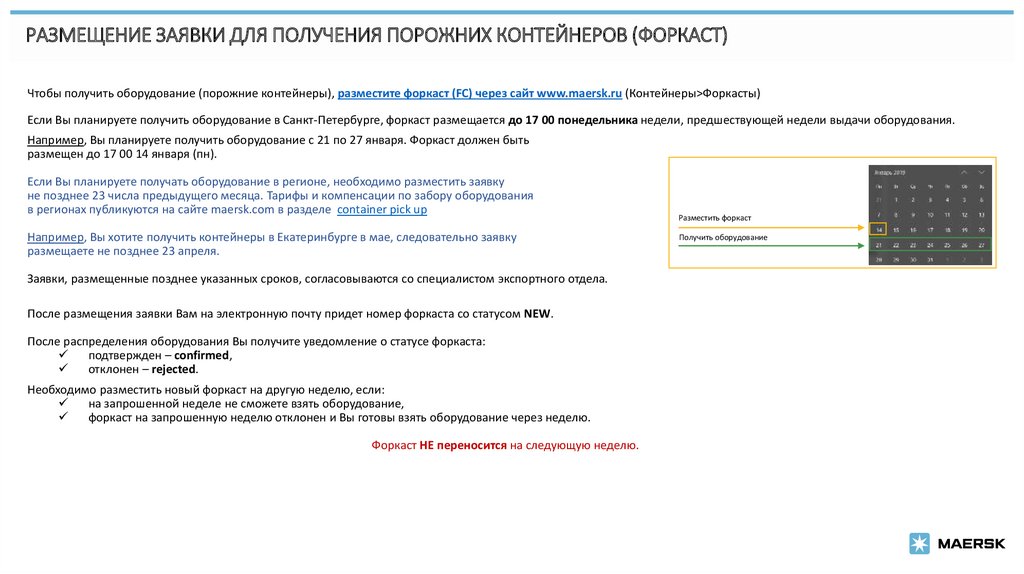Image resolution: width=1024 pixels, height=574 pixels.
Task: Select day 31 in the calendar
Action: pyautogui.click(x=930, y=260)
